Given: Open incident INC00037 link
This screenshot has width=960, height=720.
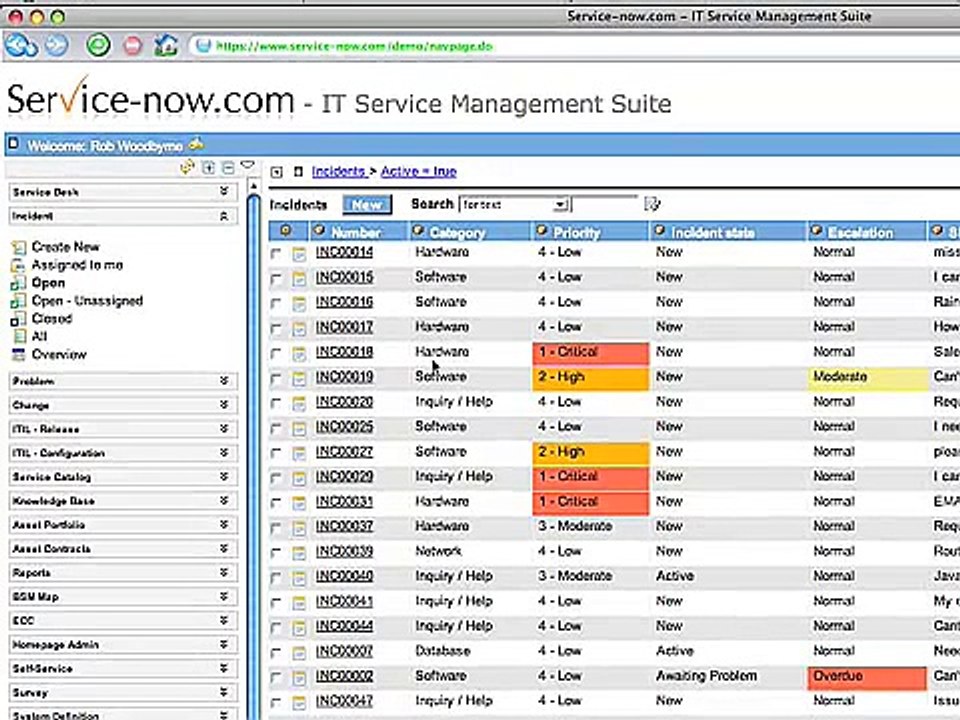Looking at the screenshot, I should tap(344, 527).
